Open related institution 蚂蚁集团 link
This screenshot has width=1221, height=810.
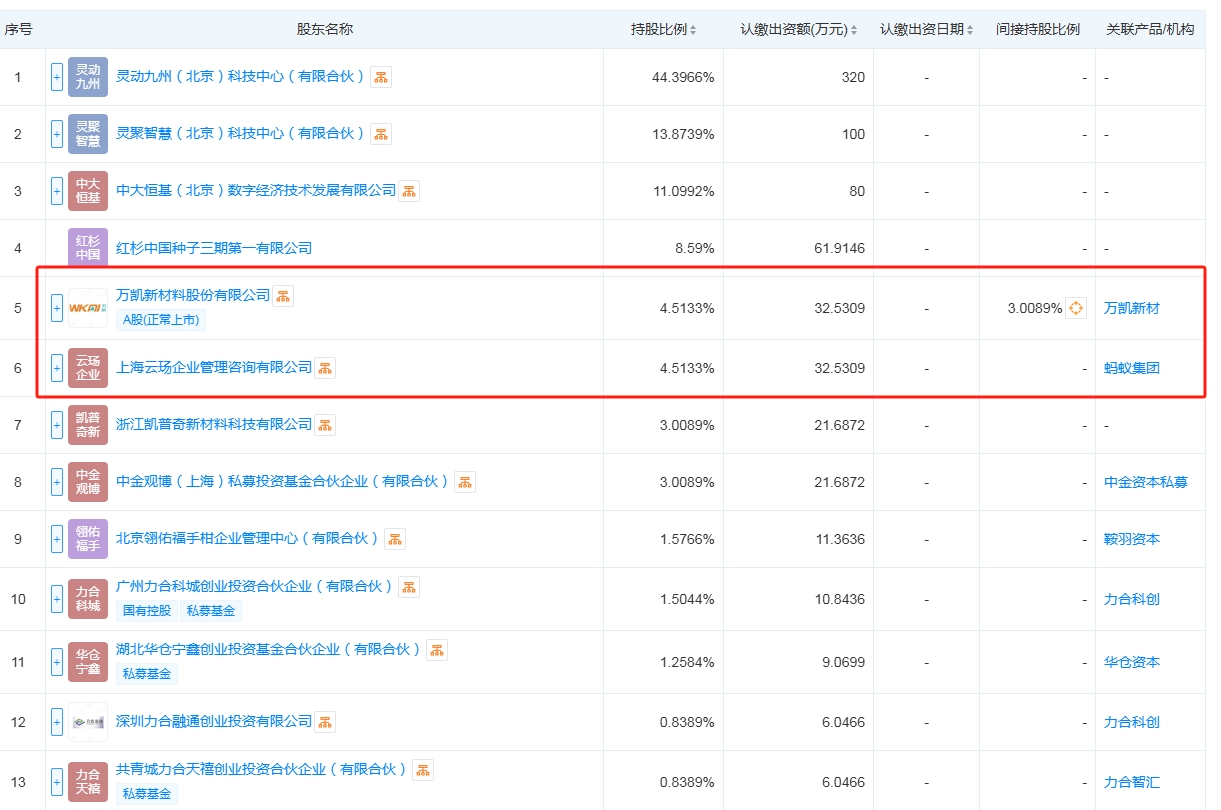coord(1132,368)
